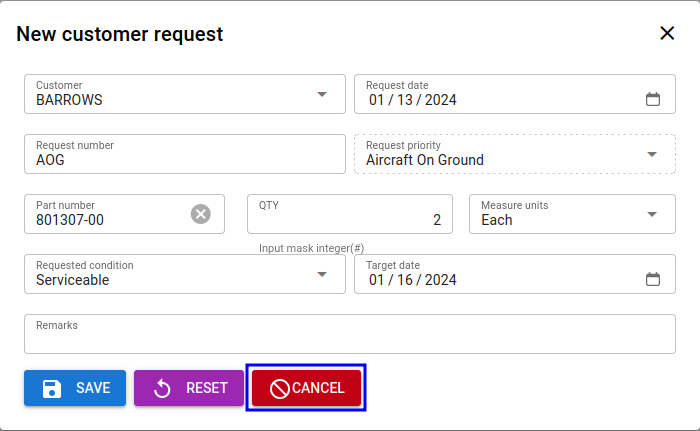Click the Cancel prohibition icon
The height and width of the screenshot is (431, 700).
pos(280,388)
